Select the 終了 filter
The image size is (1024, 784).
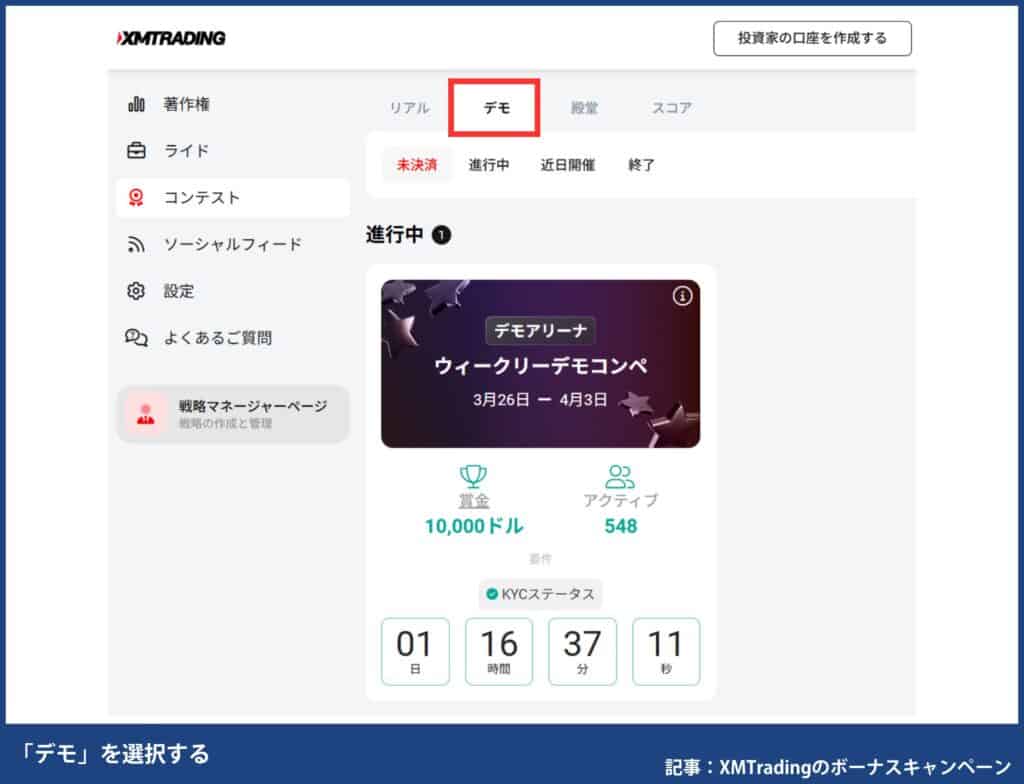[641, 165]
